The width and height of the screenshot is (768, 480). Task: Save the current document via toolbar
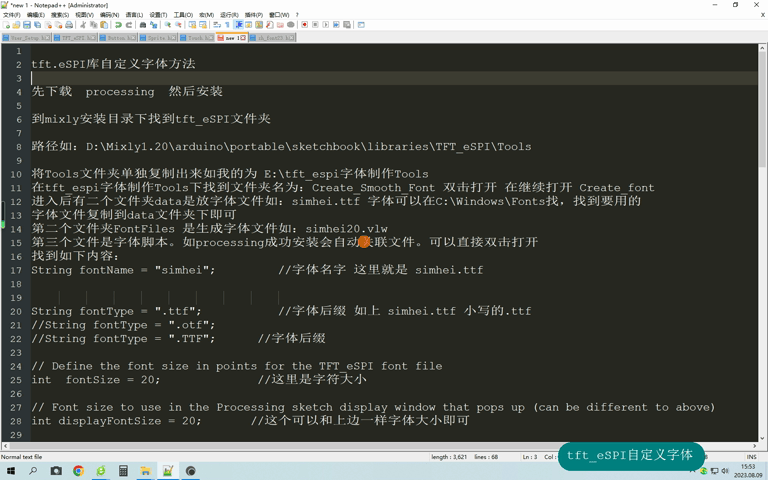click(x=27, y=24)
